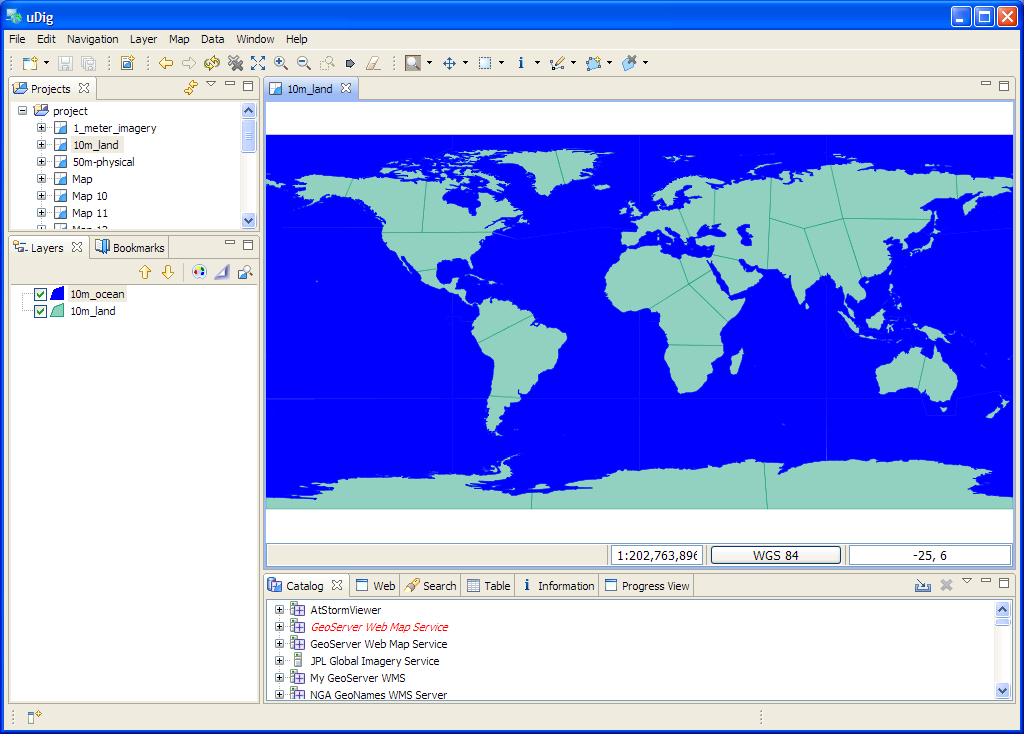Toggle the 10m_ocean layer checkbox off

[40, 294]
